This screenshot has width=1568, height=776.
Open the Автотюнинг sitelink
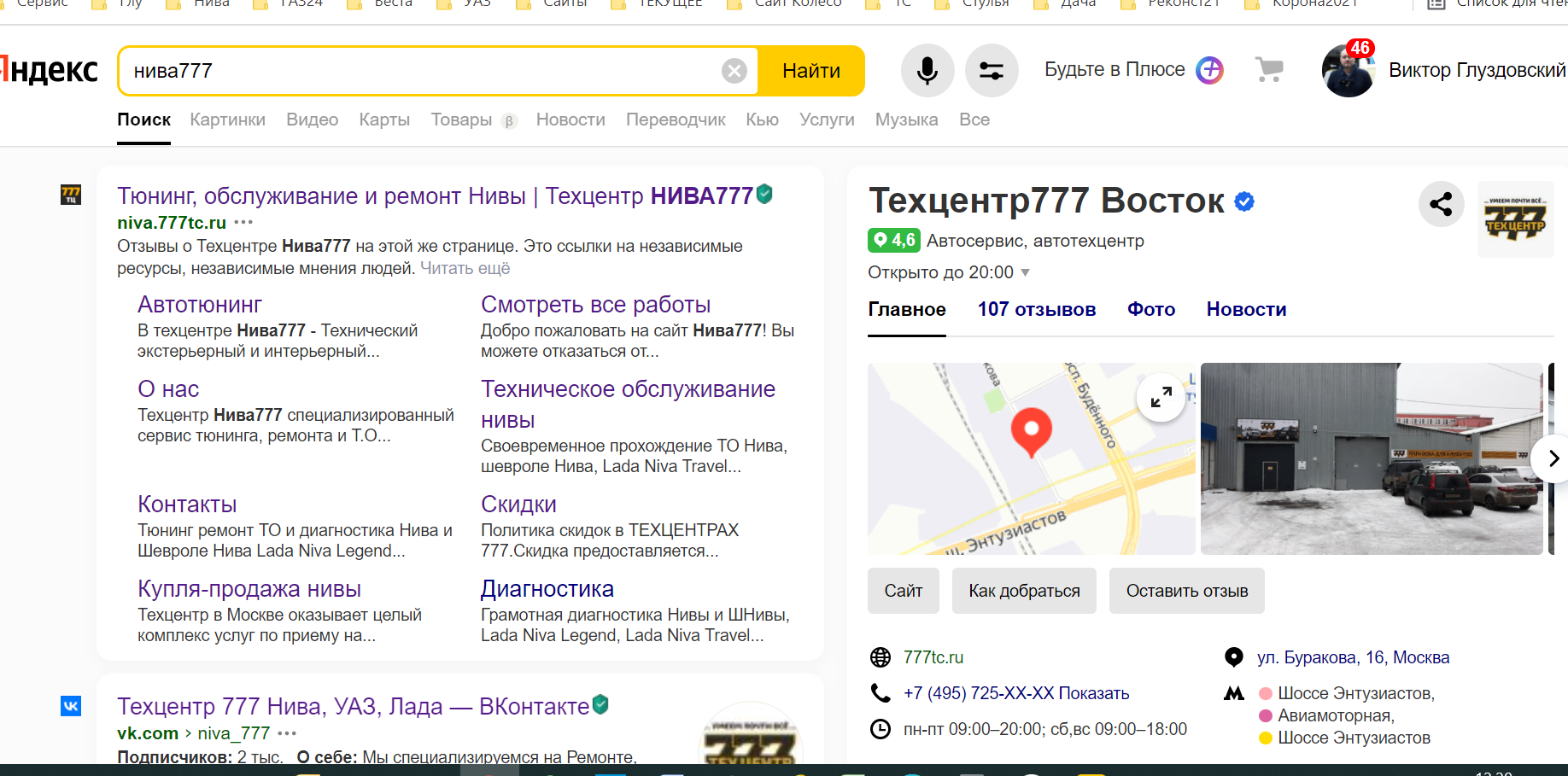coord(200,305)
